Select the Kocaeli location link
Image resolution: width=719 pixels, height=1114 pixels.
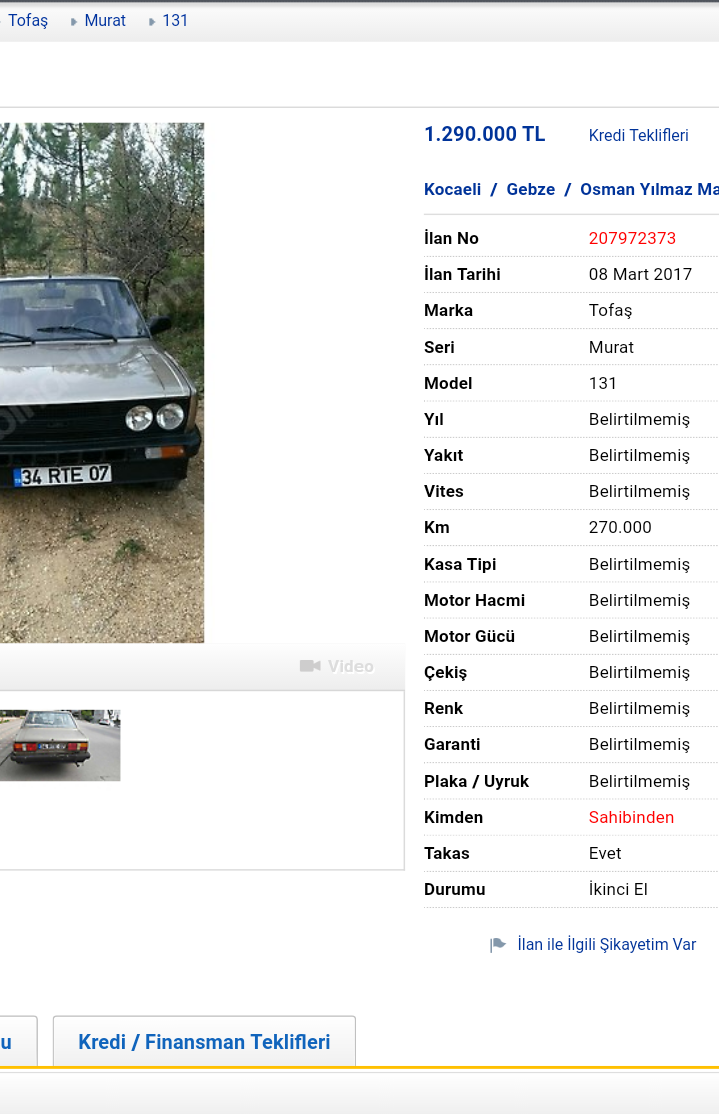click(x=452, y=189)
